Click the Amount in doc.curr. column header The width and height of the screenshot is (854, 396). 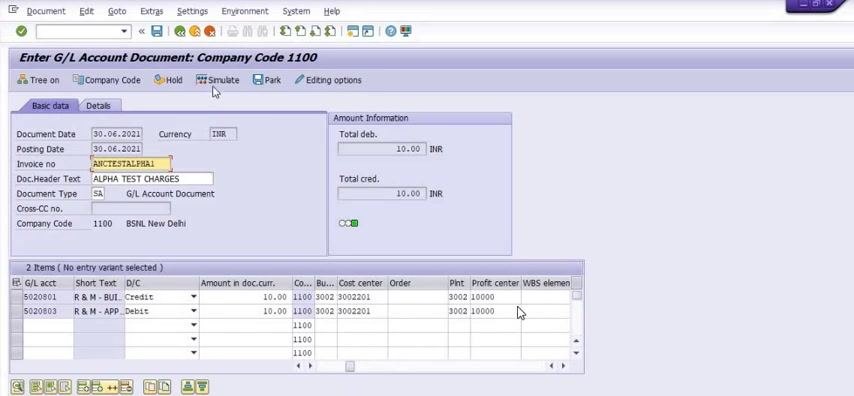click(x=246, y=283)
